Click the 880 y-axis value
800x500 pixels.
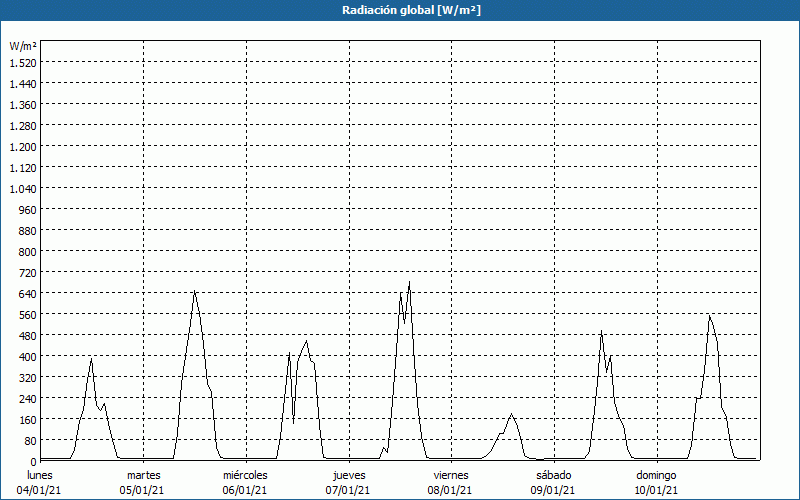pyautogui.click(x=28, y=231)
